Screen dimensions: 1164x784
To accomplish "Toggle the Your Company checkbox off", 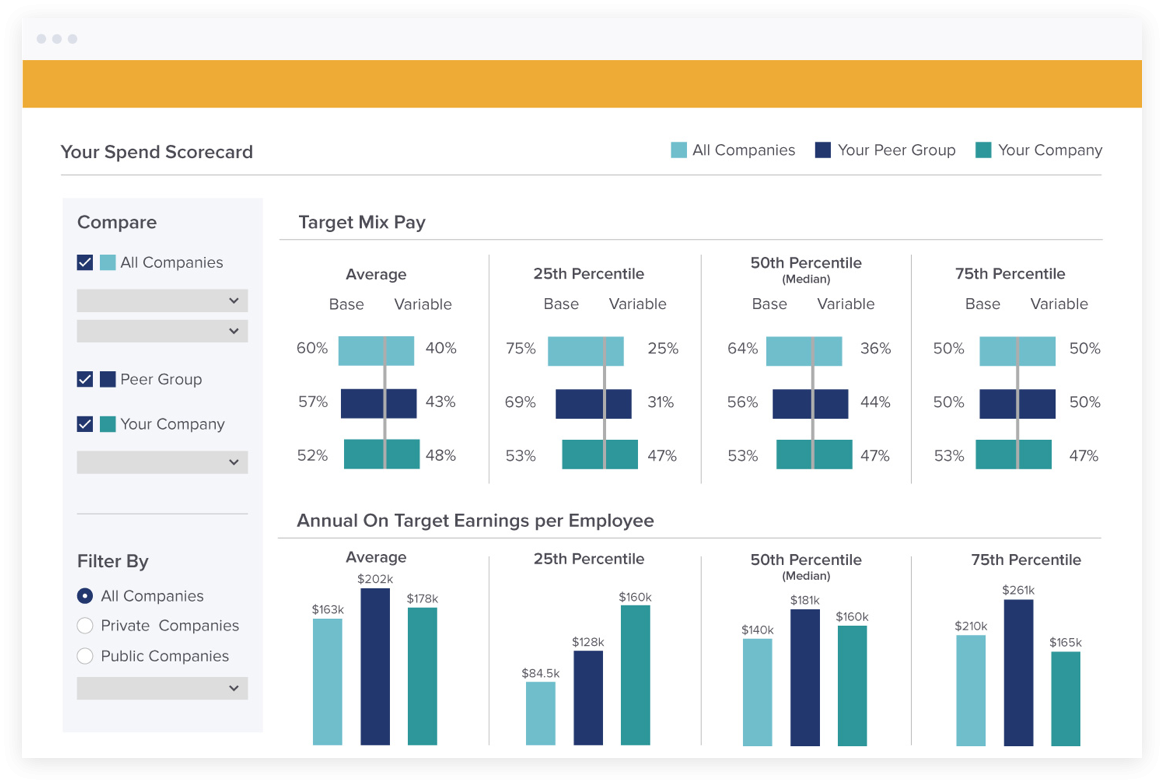I will tap(85, 424).
